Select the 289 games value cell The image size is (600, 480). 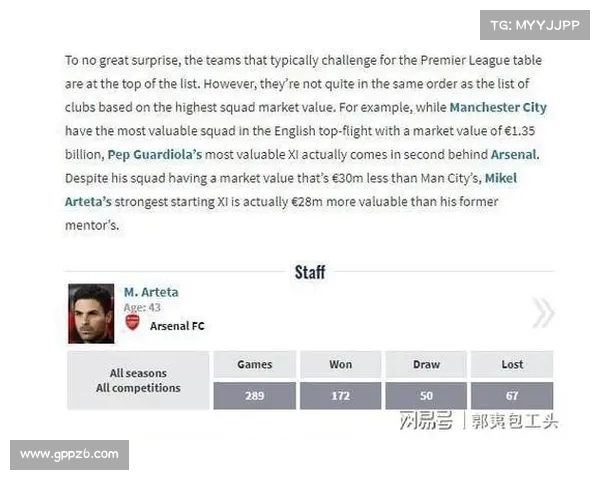click(254, 395)
